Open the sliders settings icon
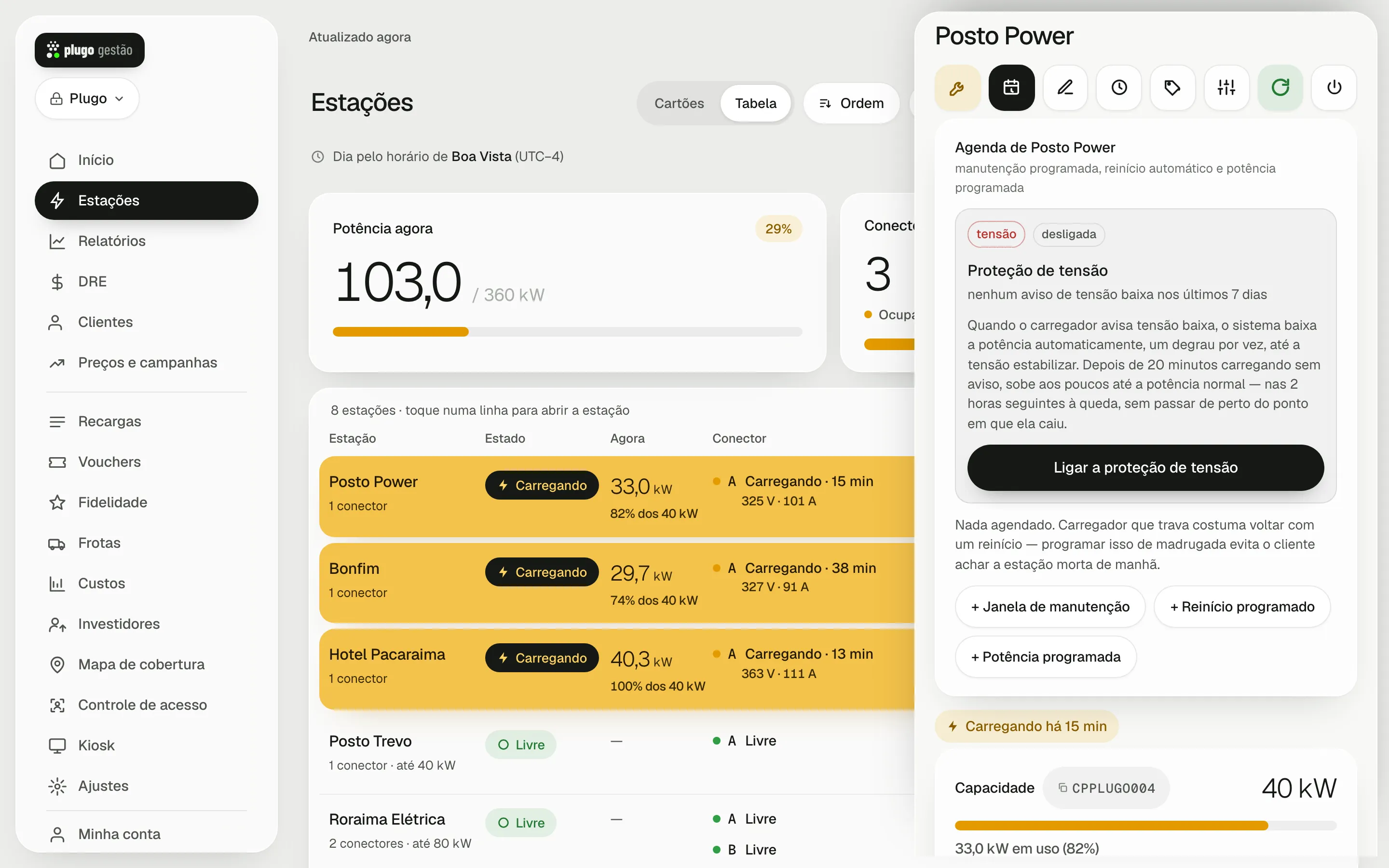1389x868 pixels. 1226,88
